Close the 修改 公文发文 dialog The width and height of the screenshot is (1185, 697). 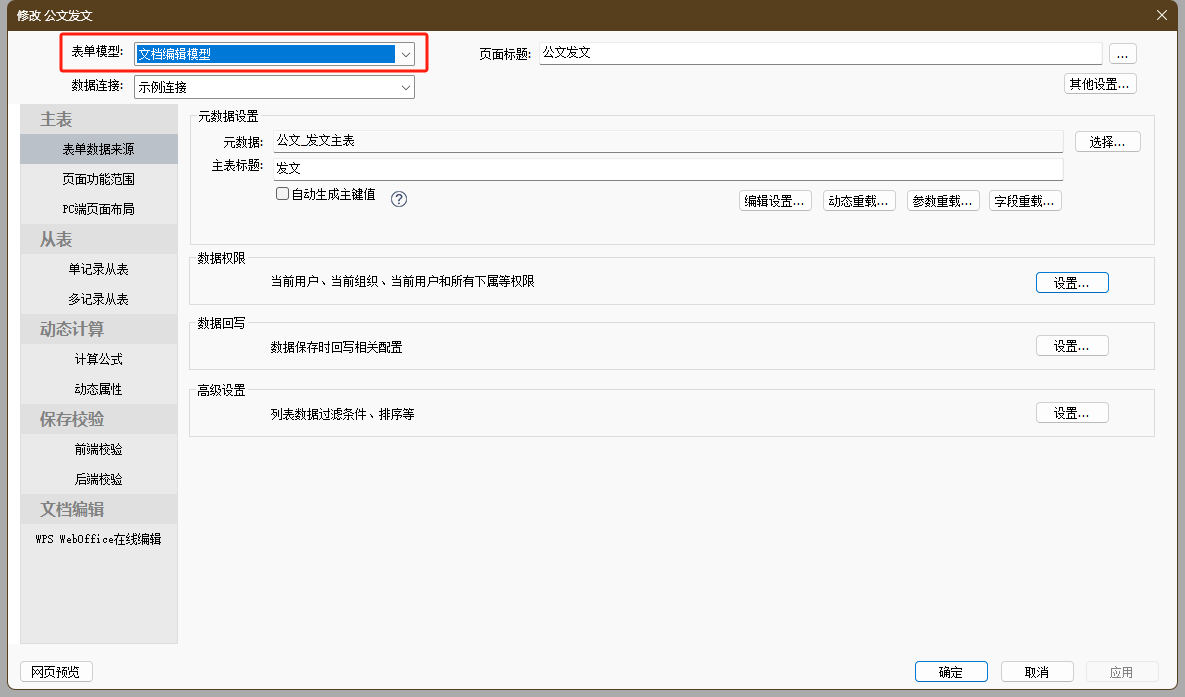coord(1161,14)
